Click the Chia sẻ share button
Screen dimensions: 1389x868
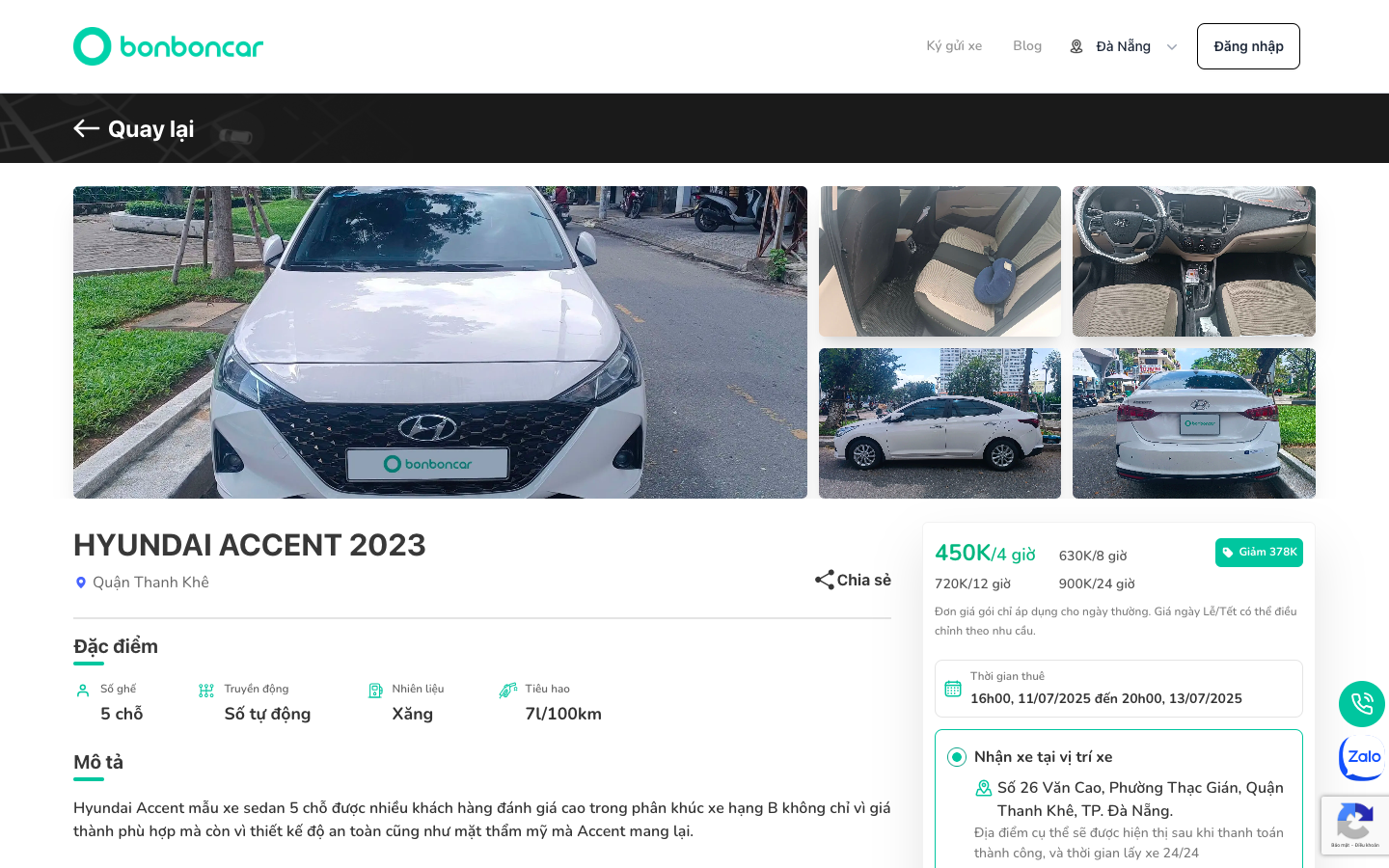[853, 580]
